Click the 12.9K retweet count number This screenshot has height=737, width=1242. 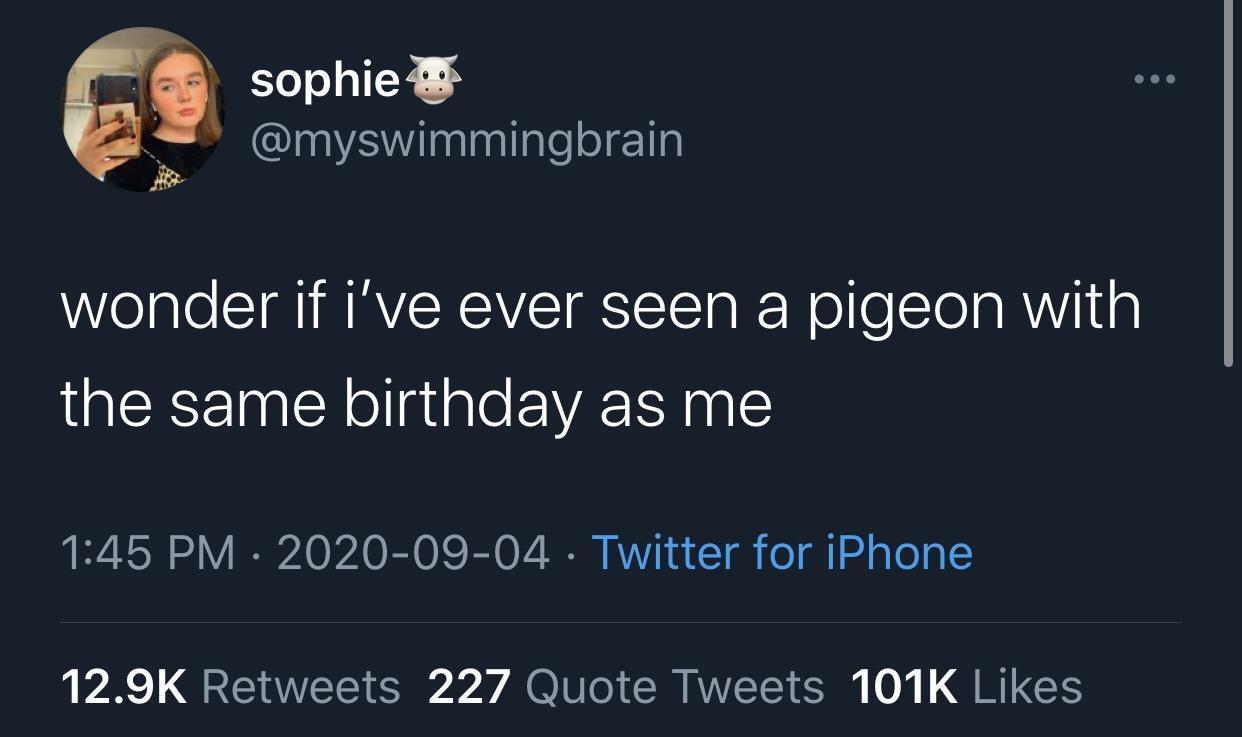124,687
